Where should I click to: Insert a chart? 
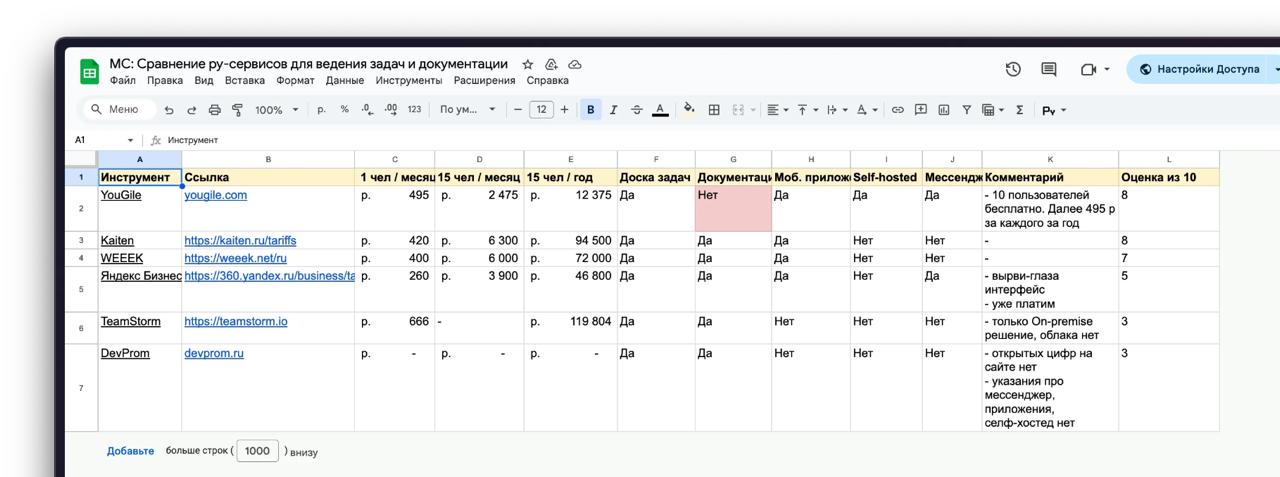pos(943,110)
